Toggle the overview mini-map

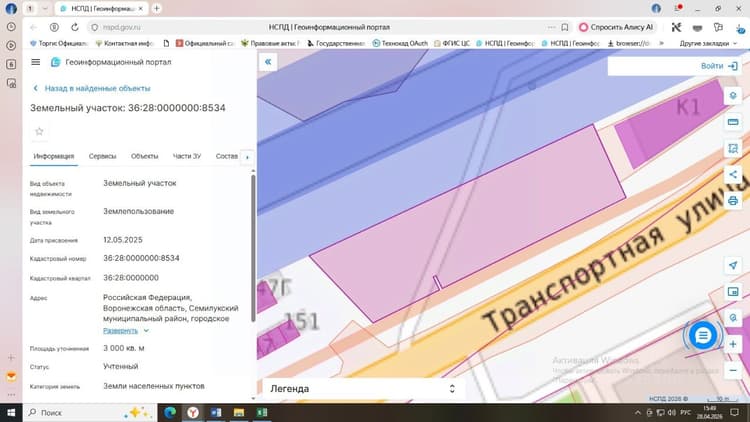click(x=733, y=291)
